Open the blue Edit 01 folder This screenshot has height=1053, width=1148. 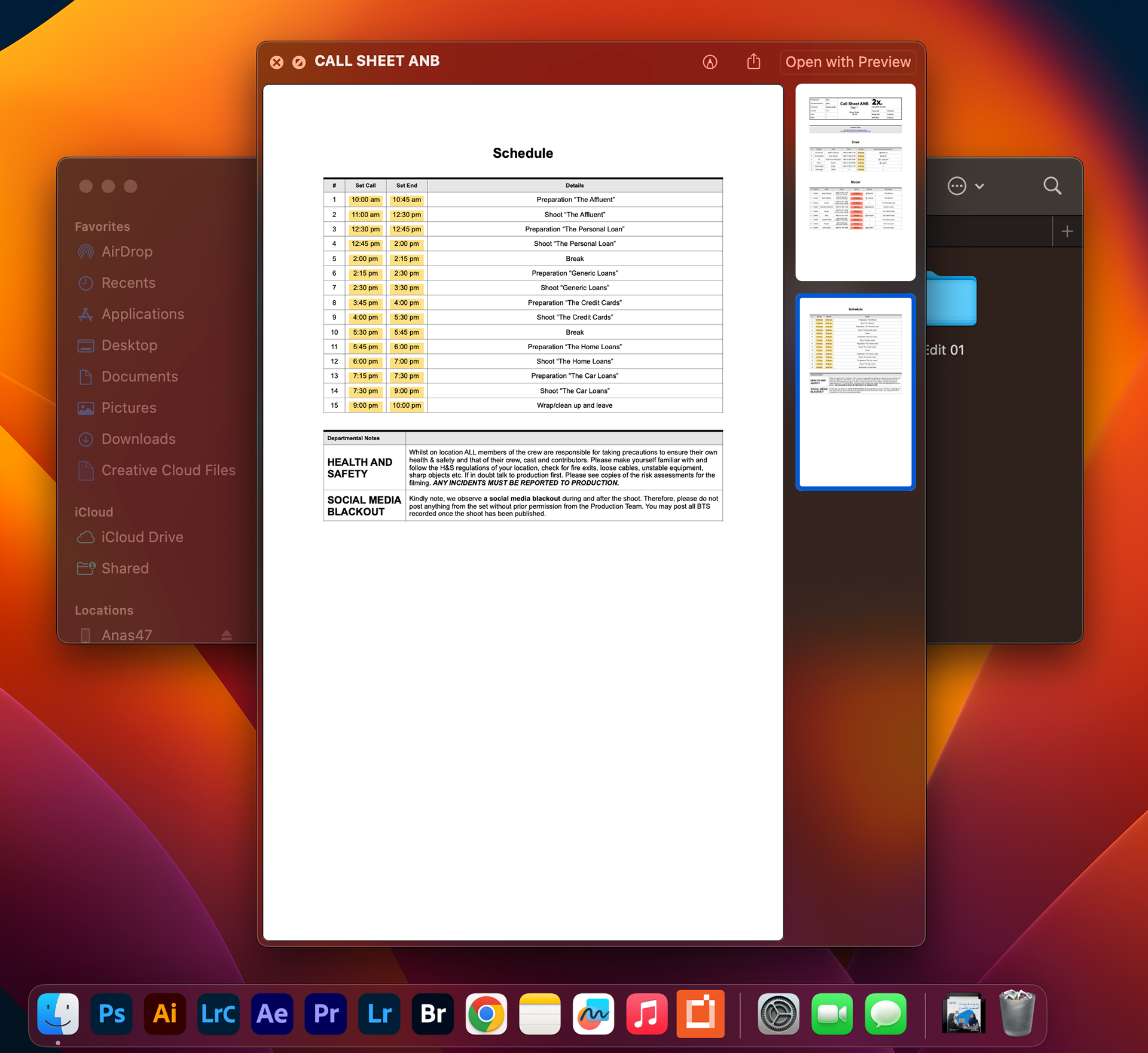click(x=951, y=299)
